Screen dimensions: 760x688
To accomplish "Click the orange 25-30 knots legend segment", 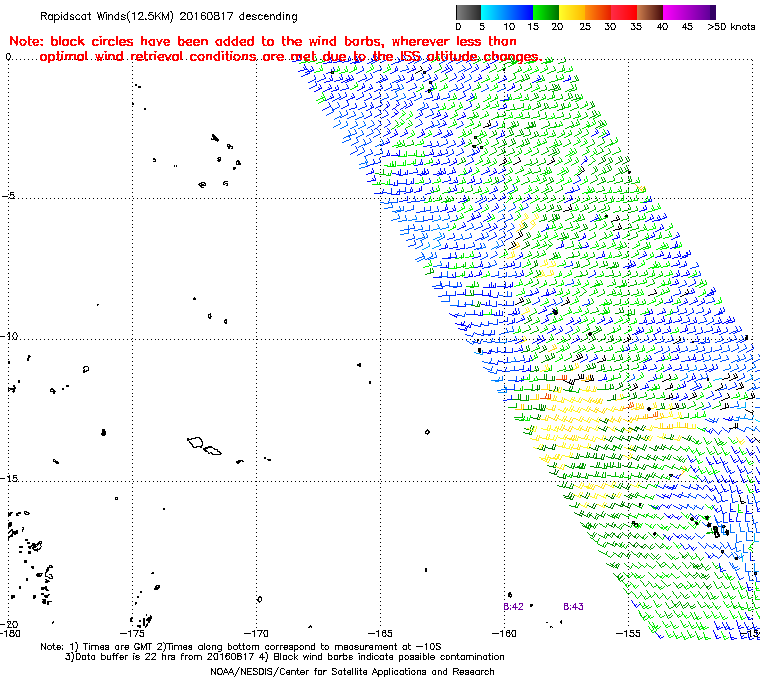I will (x=598, y=12).
